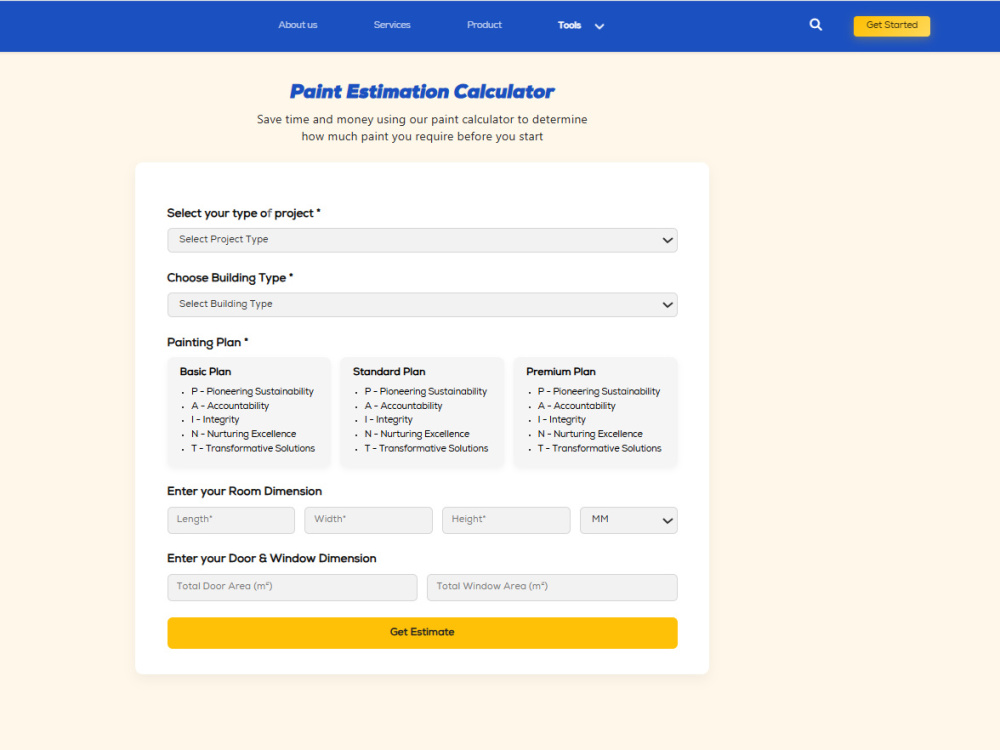Choose the Basic Plan card
Screen dimensions: 1000x750
(x=249, y=412)
